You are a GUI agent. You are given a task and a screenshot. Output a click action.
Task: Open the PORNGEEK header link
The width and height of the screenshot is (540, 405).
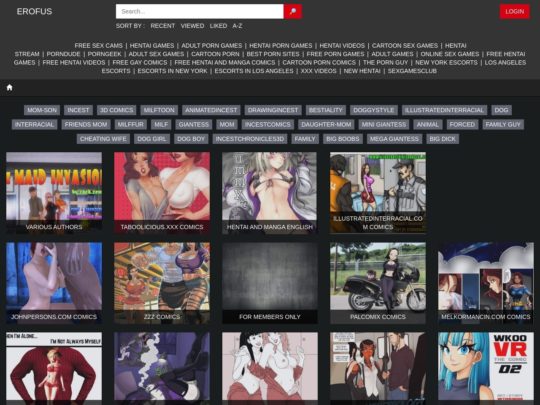tap(104, 54)
